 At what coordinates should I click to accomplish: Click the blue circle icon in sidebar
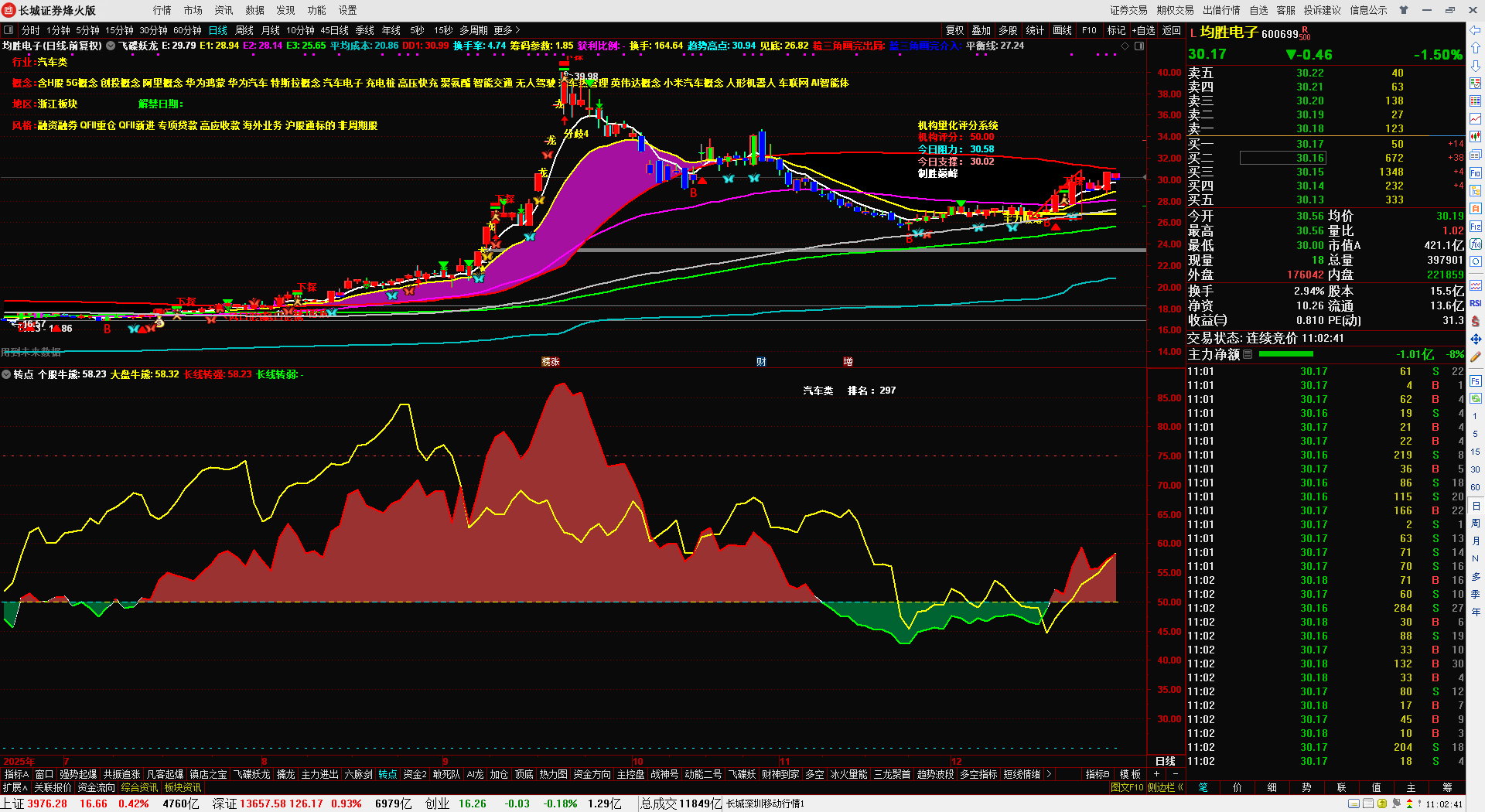[1476, 262]
